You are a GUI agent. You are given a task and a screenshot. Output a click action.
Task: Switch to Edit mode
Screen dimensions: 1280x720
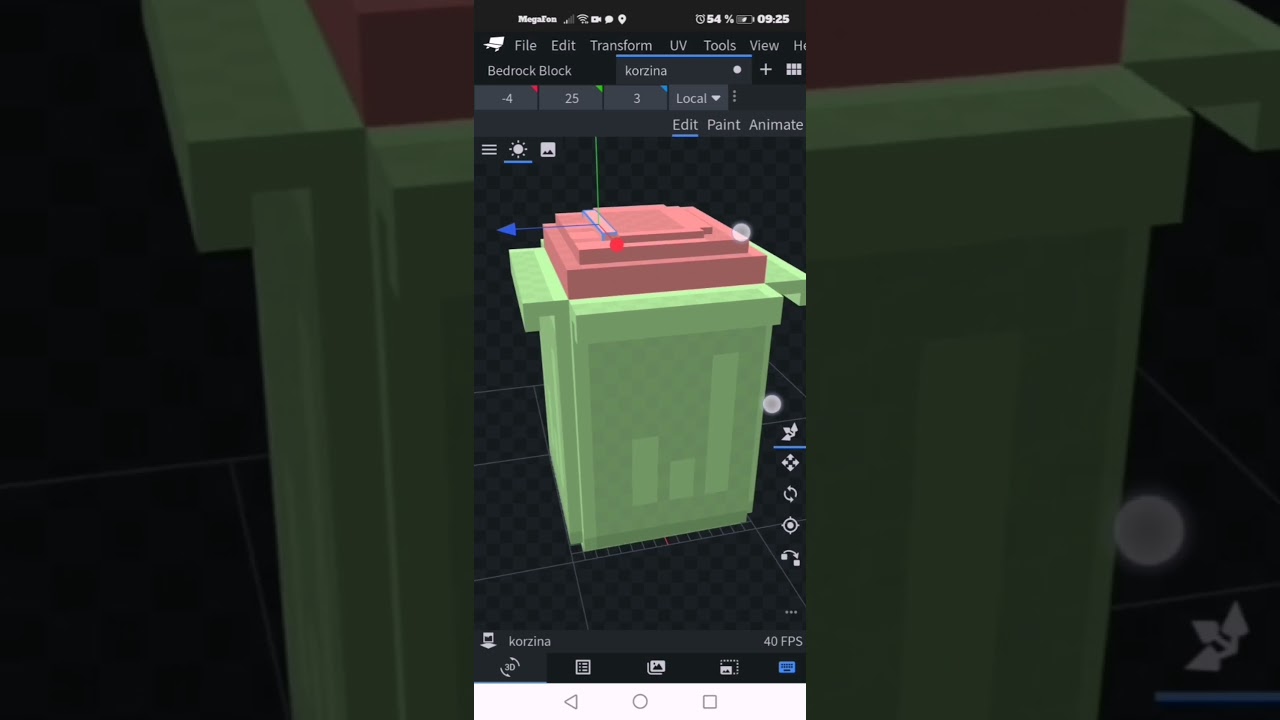coord(685,125)
